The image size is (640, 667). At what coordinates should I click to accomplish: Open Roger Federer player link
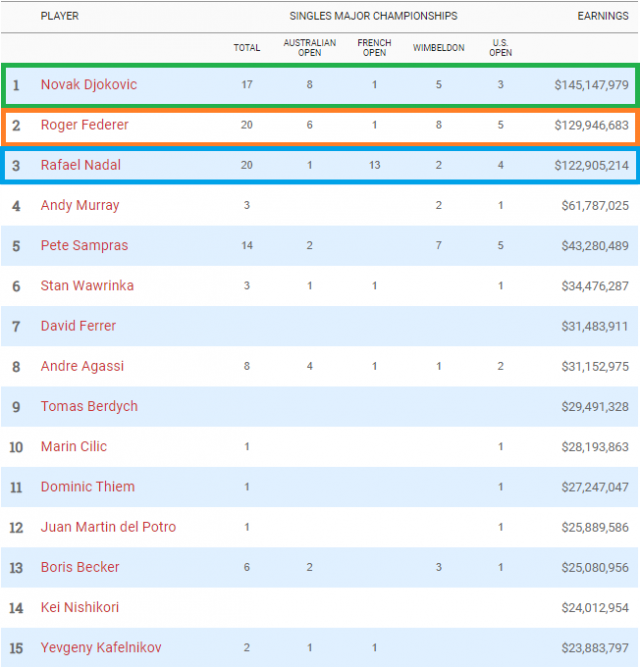pyautogui.click(x=85, y=125)
